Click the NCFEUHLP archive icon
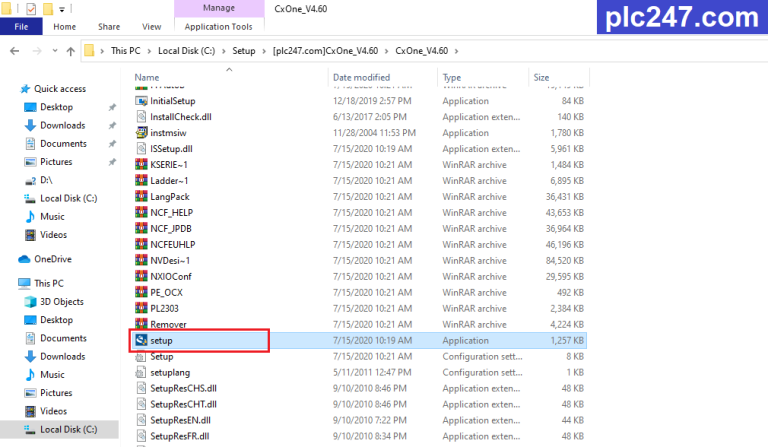768x447 pixels. 141,244
